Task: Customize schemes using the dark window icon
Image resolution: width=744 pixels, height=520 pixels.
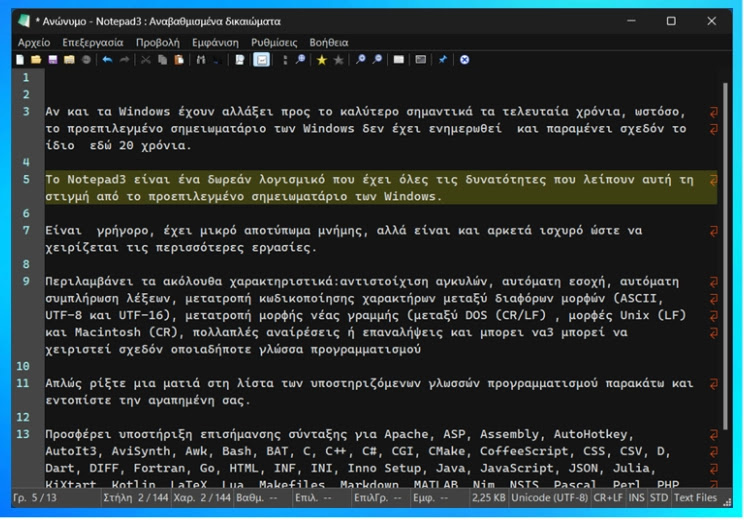Action: [420, 60]
